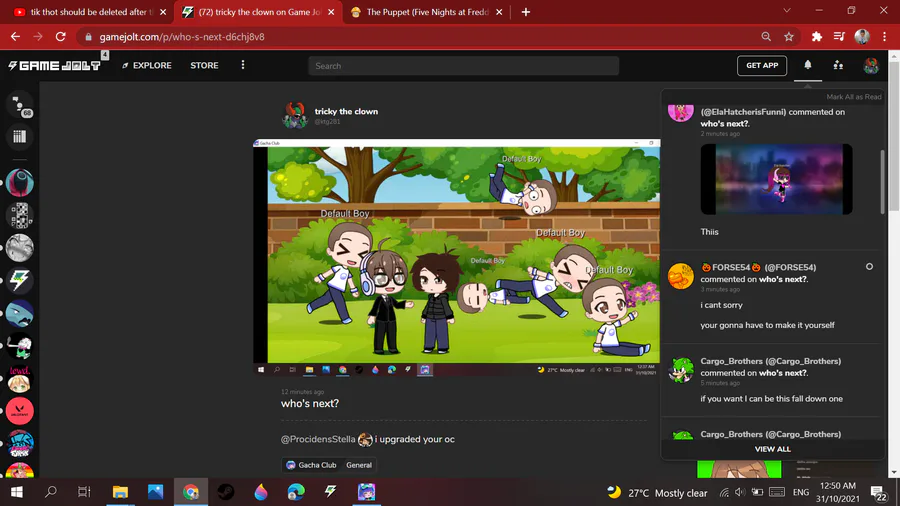Open tricky the clown's profile name
900x506 pixels.
346,111
